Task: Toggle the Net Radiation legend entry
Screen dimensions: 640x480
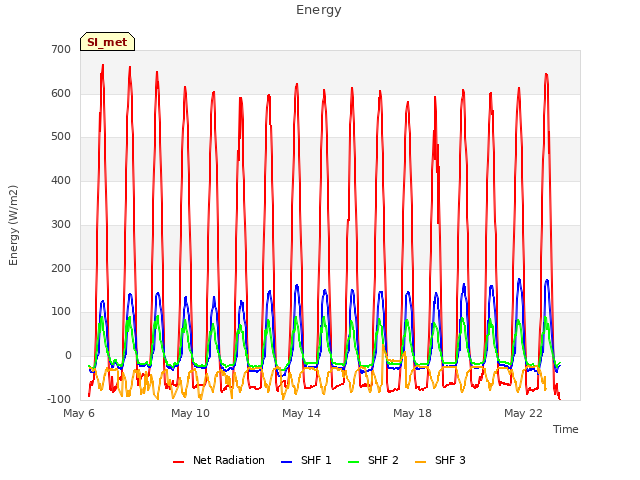Action: coord(219,460)
